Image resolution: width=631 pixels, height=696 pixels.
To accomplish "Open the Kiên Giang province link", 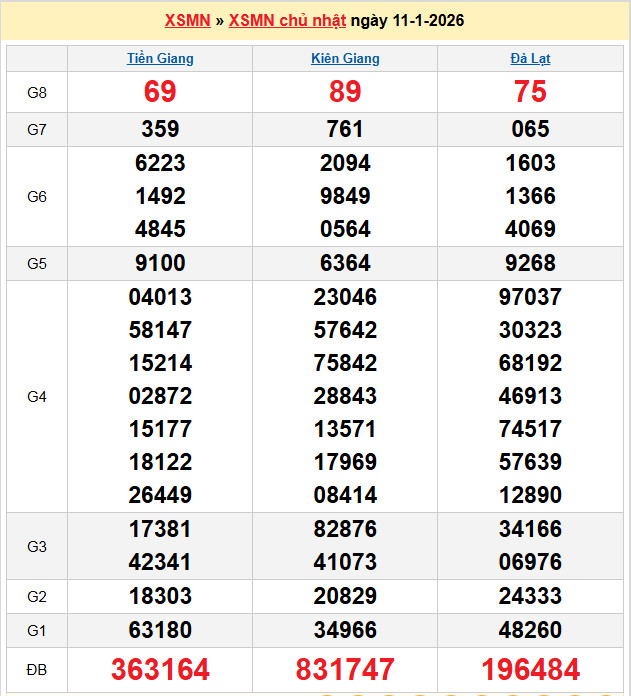I will click(345, 58).
